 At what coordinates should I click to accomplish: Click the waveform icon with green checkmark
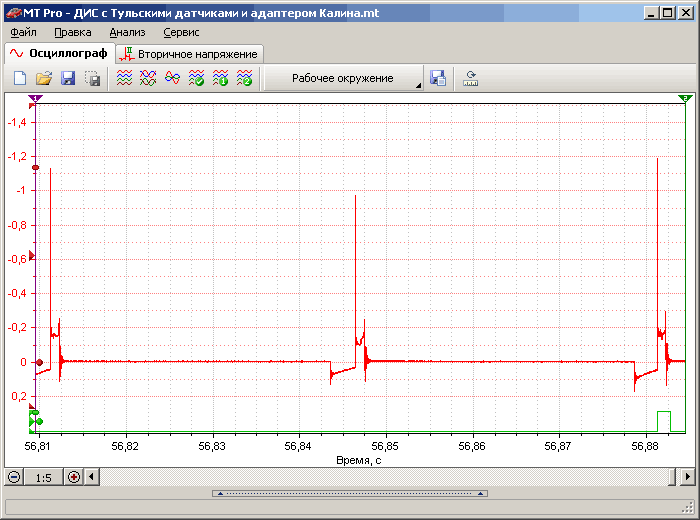196,78
